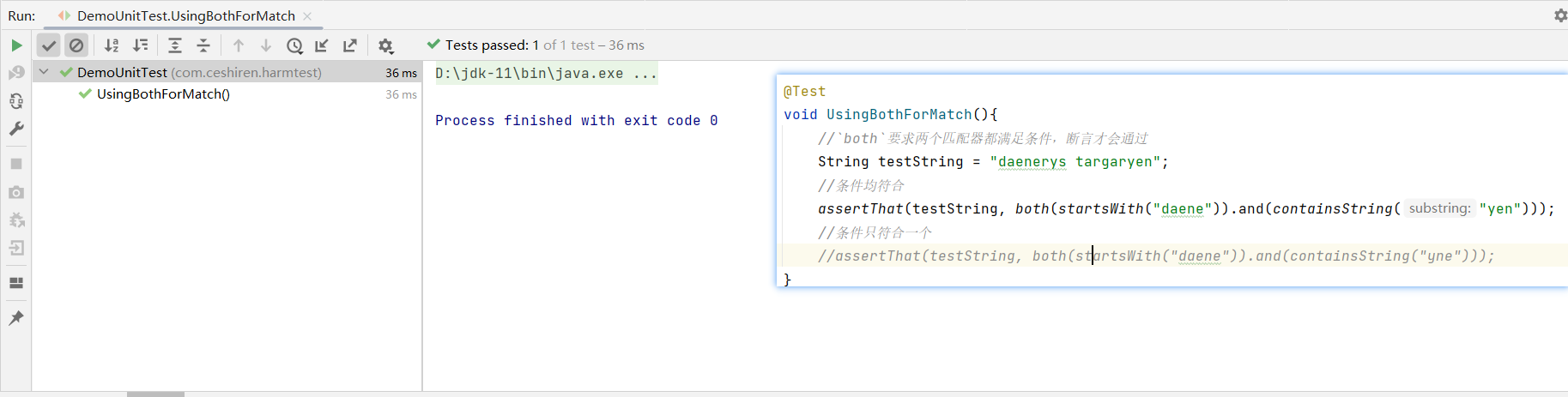
Task: Click the D:\jdk-11\bin\java.exe command line
Action: pyautogui.click(x=546, y=74)
